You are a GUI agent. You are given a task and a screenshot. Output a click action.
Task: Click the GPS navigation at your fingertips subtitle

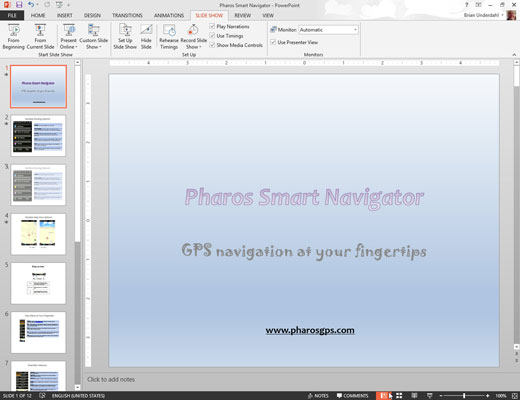coord(304,251)
